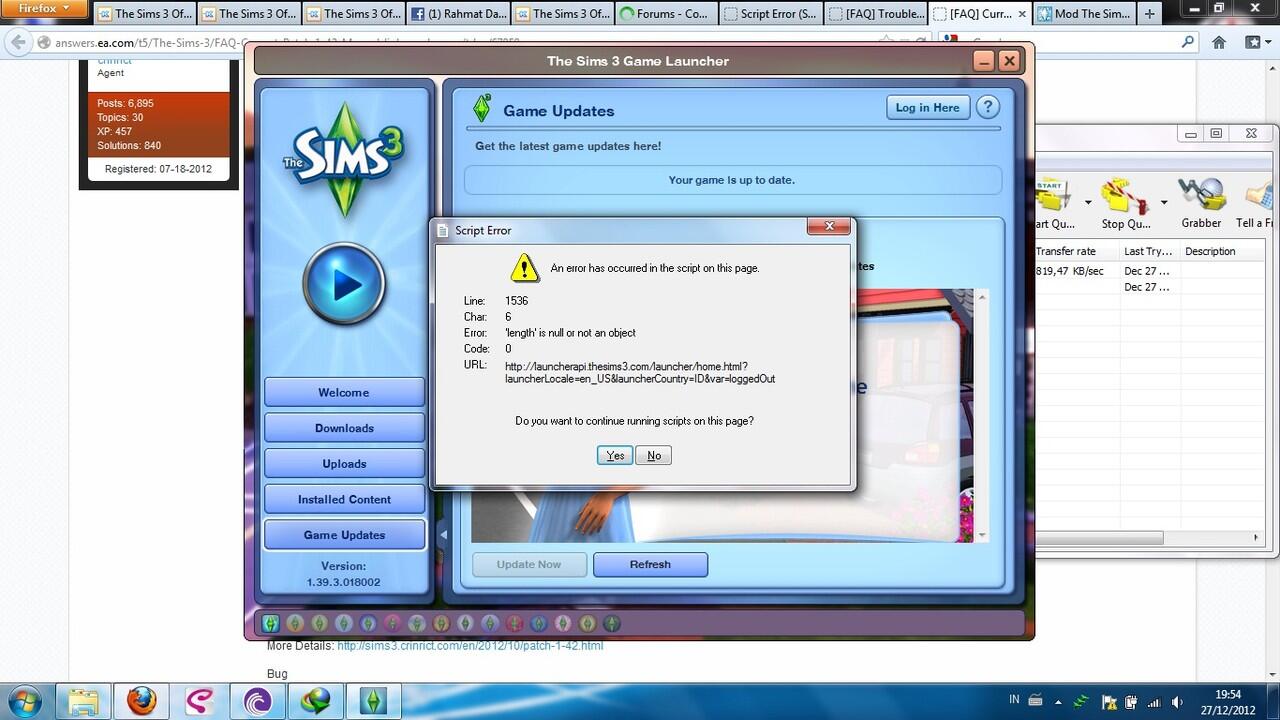The height and width of the screenshot is (720, 1280).
Task: Click the Version: 1.39.3.018002 text
Action: click(343, 574)
